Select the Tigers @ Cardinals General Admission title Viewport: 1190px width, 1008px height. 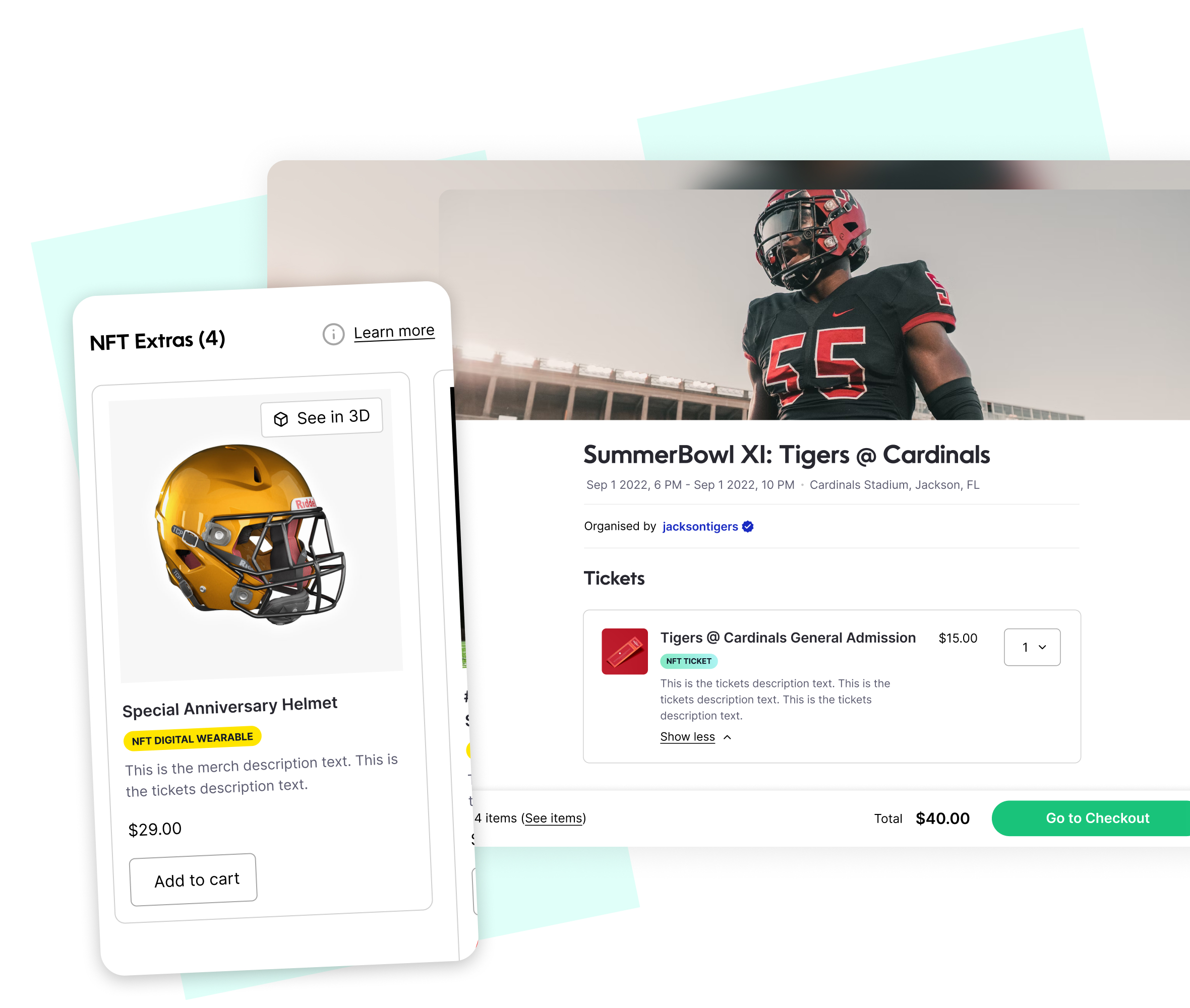click(788, 638)
